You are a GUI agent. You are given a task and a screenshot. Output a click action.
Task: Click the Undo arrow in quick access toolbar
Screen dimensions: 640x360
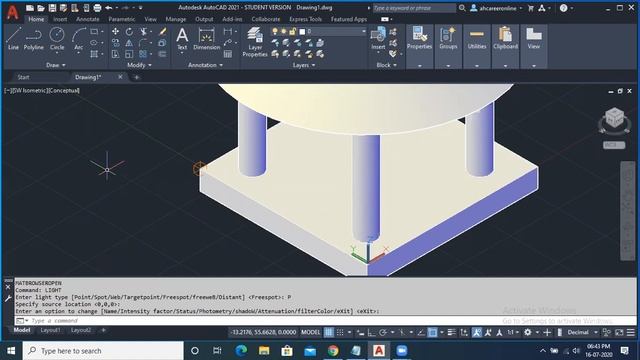[109, 8]
